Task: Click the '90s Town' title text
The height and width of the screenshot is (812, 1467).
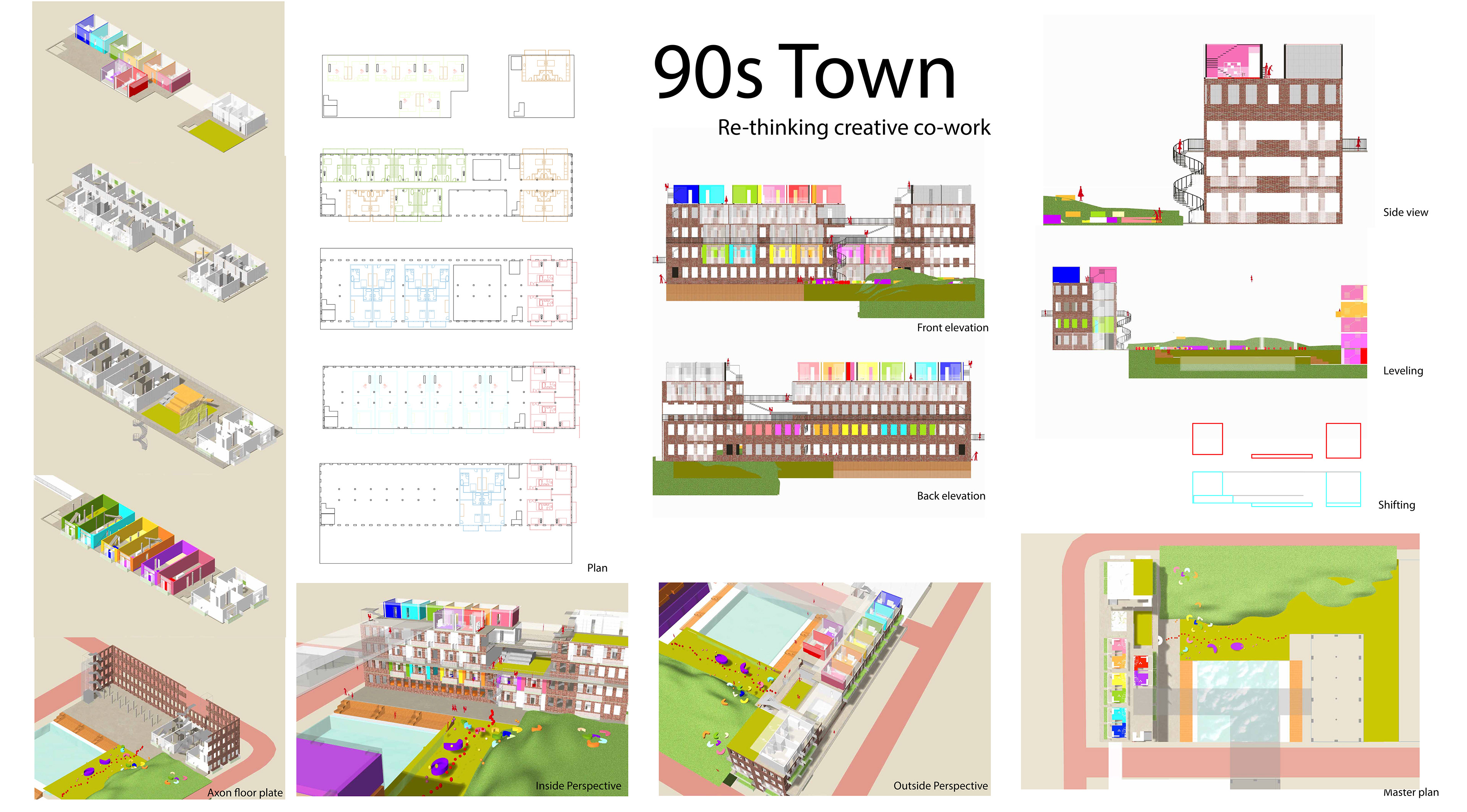Action: pos(804,72)
